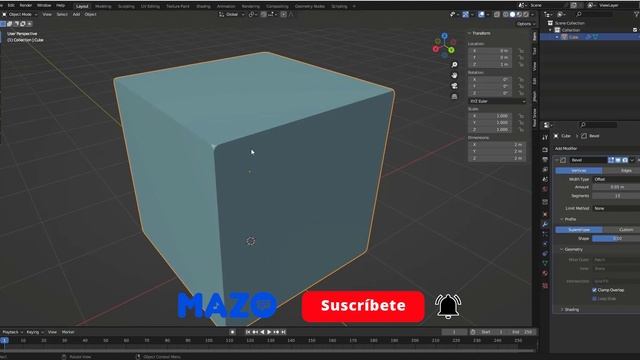This screenshot has height=360, width=640.
Task: Switch to UV Editing workspace tab
Action: [x=150, y=6]
